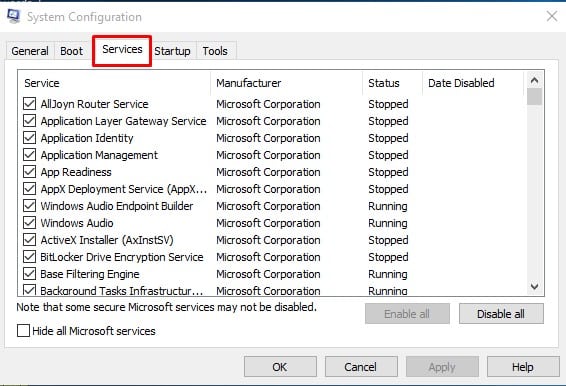Close the System Configuration window

[x=552, y=16]
